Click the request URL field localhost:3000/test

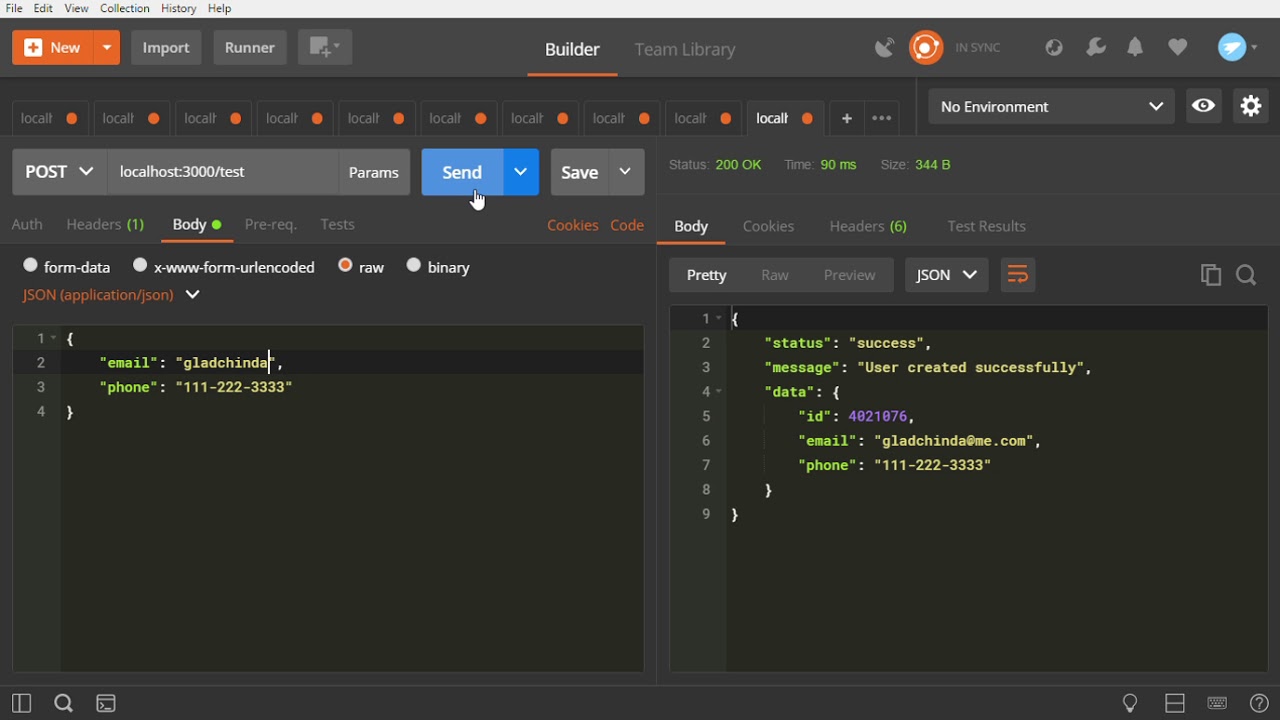[x=222, y=172]
